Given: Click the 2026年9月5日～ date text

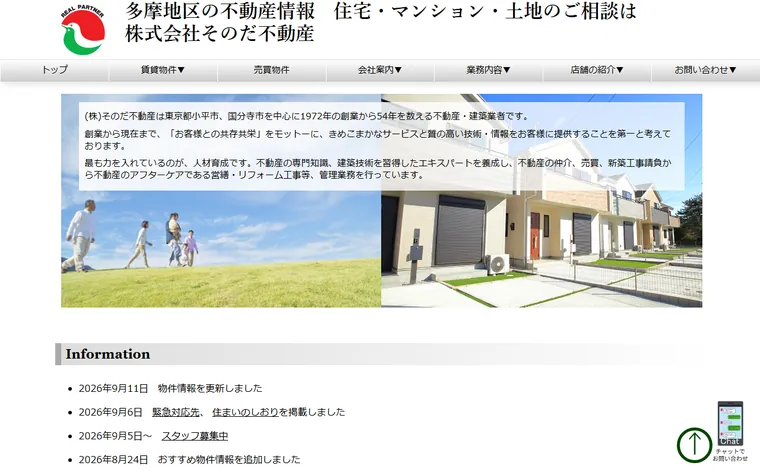Looking at the screenshot, I should [x=115, y=436].
